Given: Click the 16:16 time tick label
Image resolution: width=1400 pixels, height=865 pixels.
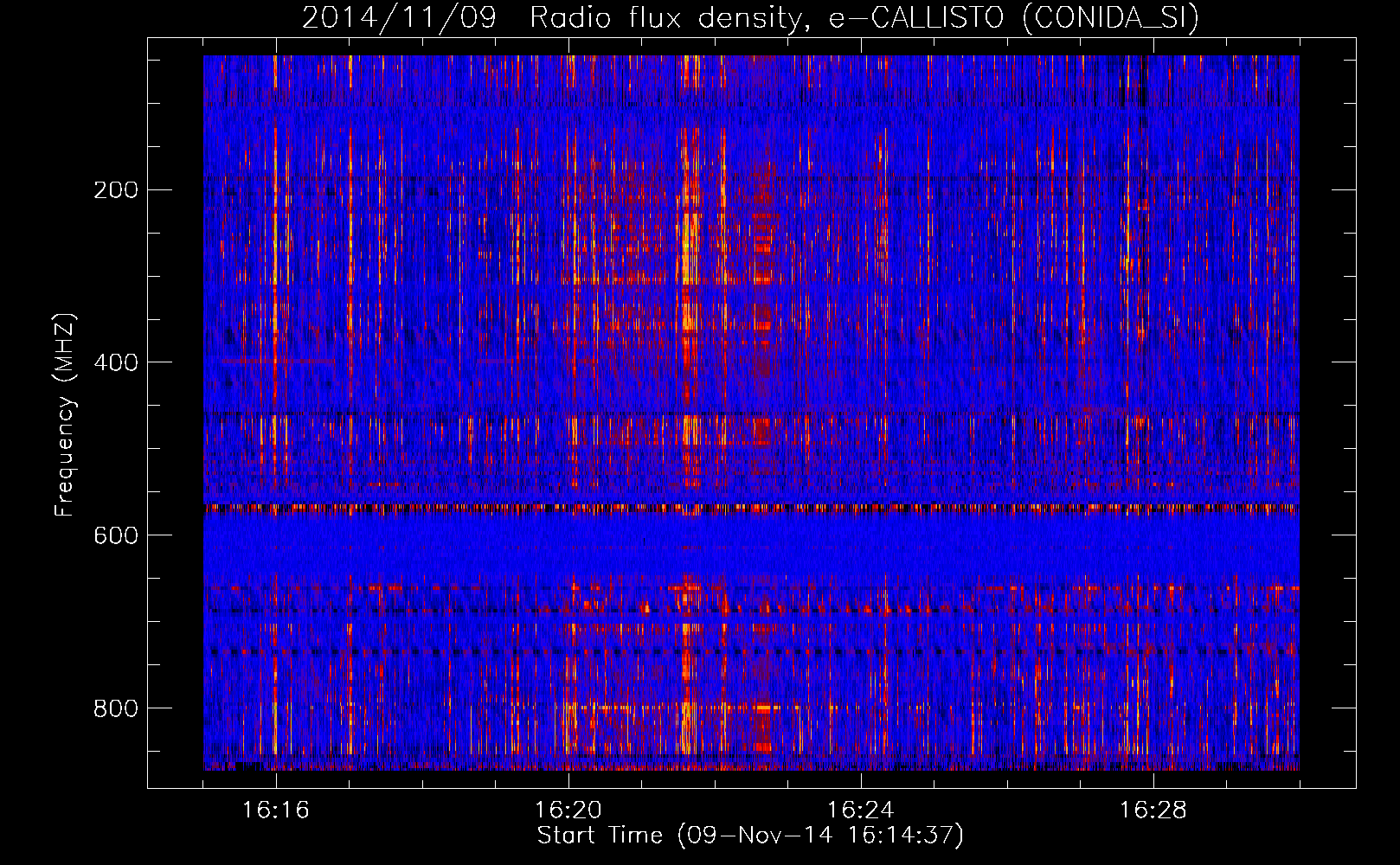Looking at the screenshot, I should pyautogui.click(x=276, y=811).
